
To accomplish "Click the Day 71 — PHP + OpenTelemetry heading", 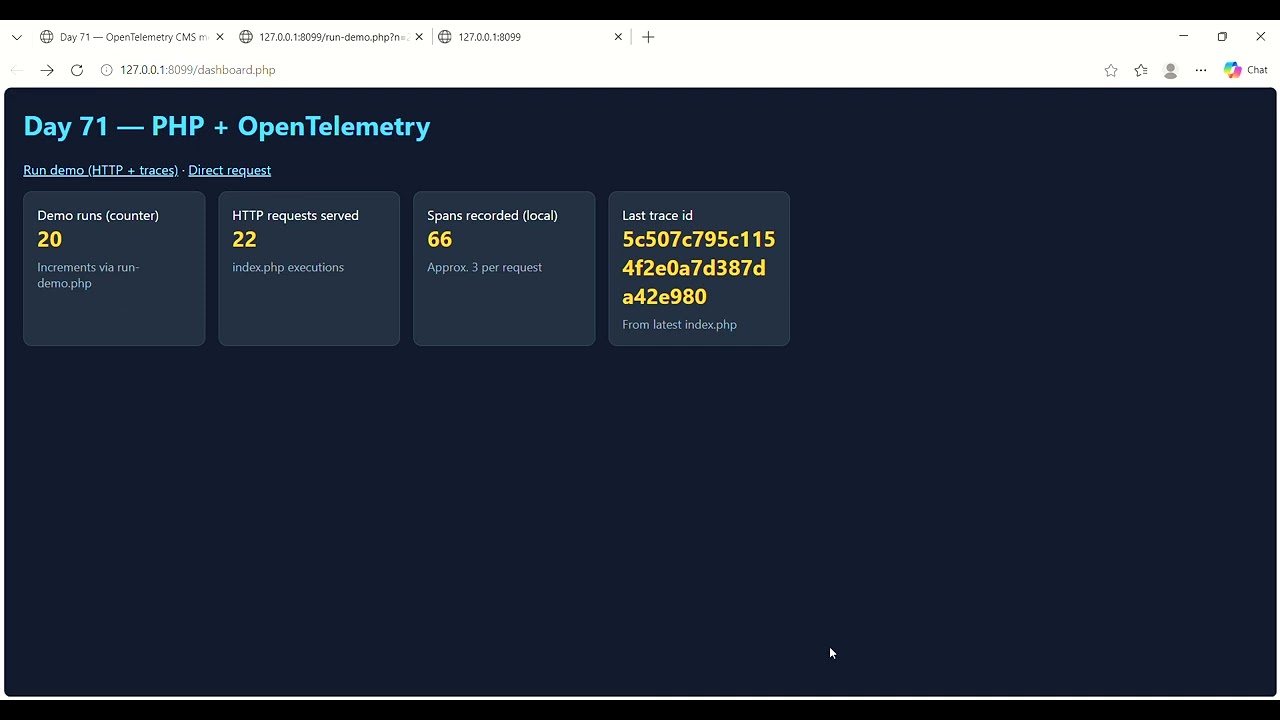I will tap(227, 126).
